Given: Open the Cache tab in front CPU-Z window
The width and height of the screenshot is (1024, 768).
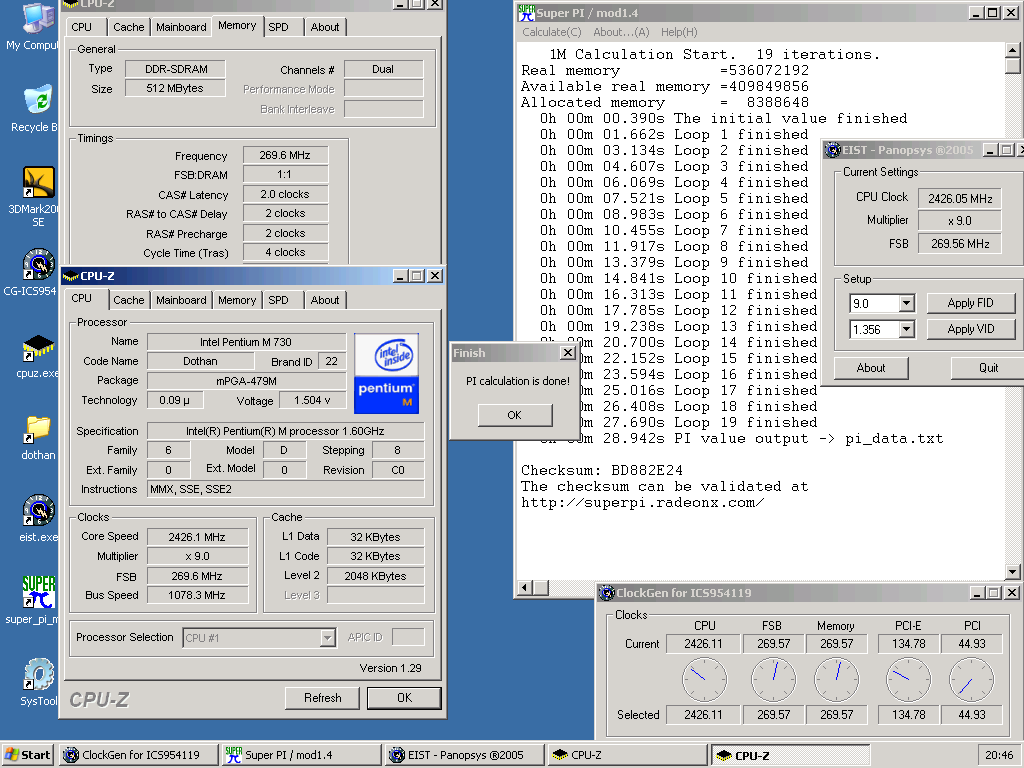Looking at the screenshot, I should [128, 300].
